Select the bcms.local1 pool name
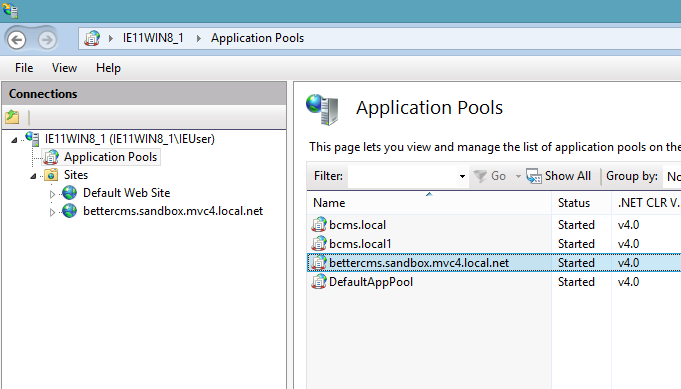Image resolution: width=681 pixels, height=389 pixels. tap(360, 244)
